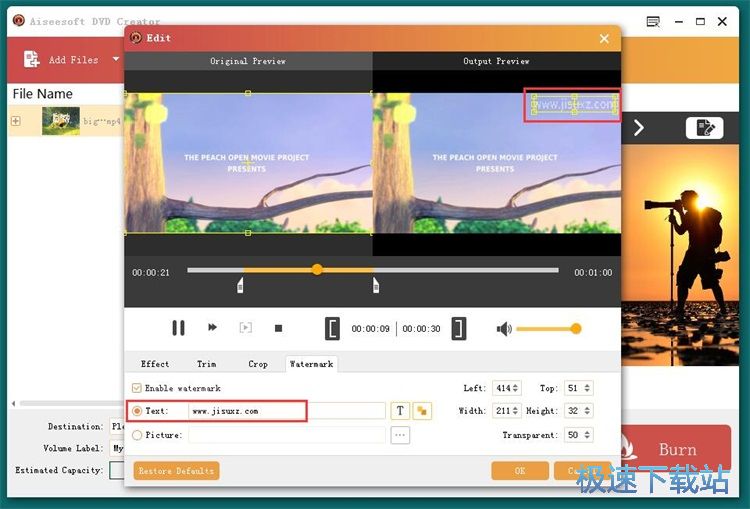Click the Destination field in main window
Screen dimensions: 750x509
(117, 426)
